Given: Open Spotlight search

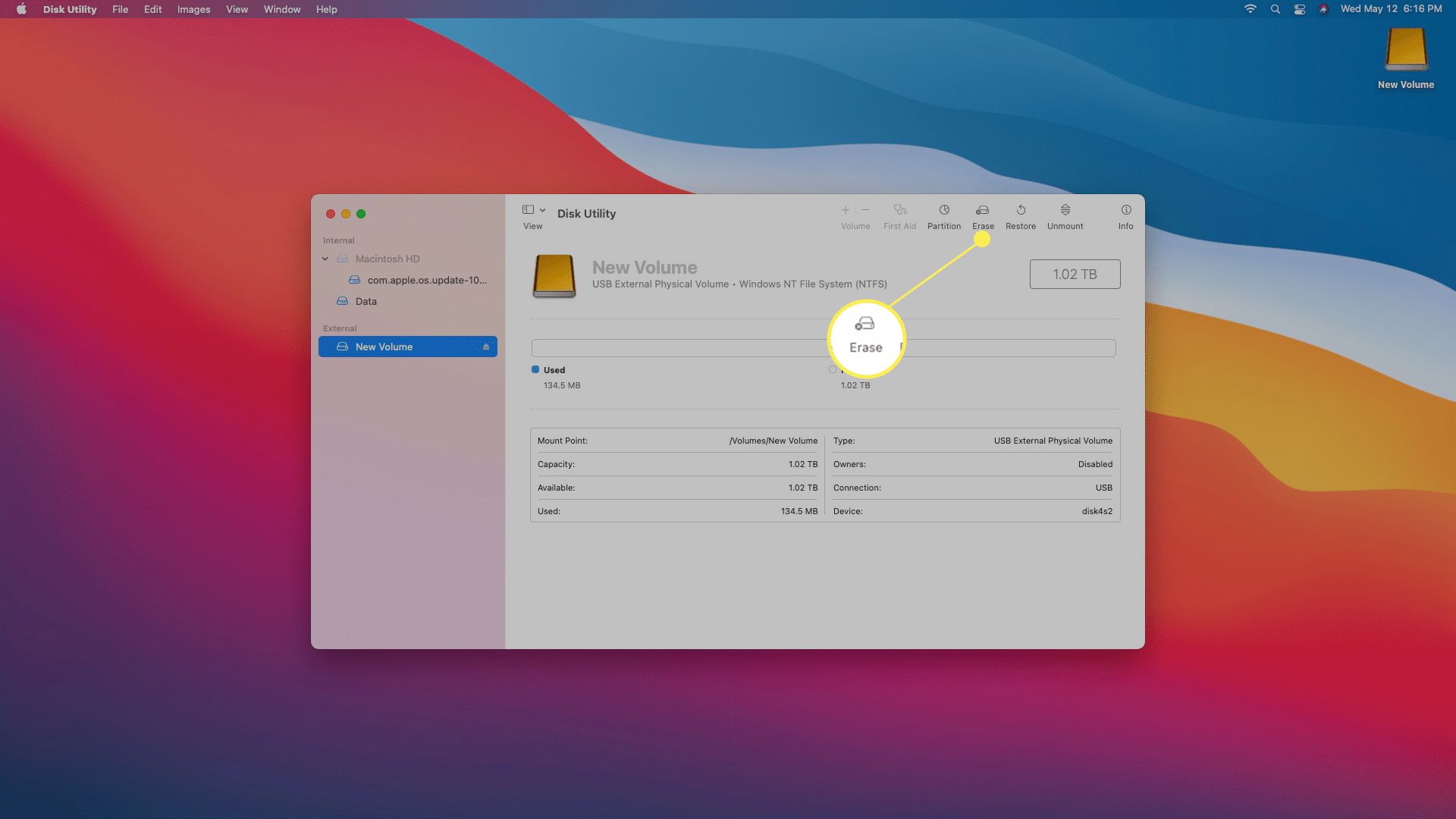Looking at the screenshot, I should pos(1276,9).
